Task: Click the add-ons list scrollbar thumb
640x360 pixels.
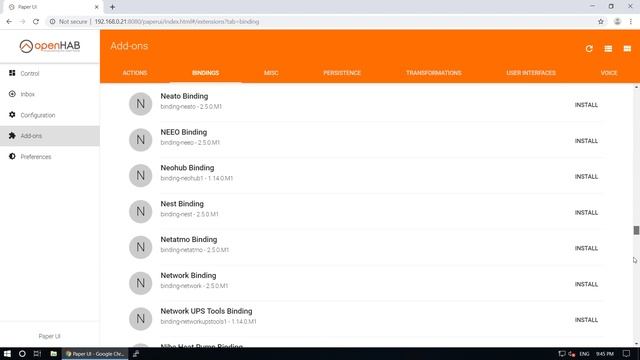Action: (636, 230)
